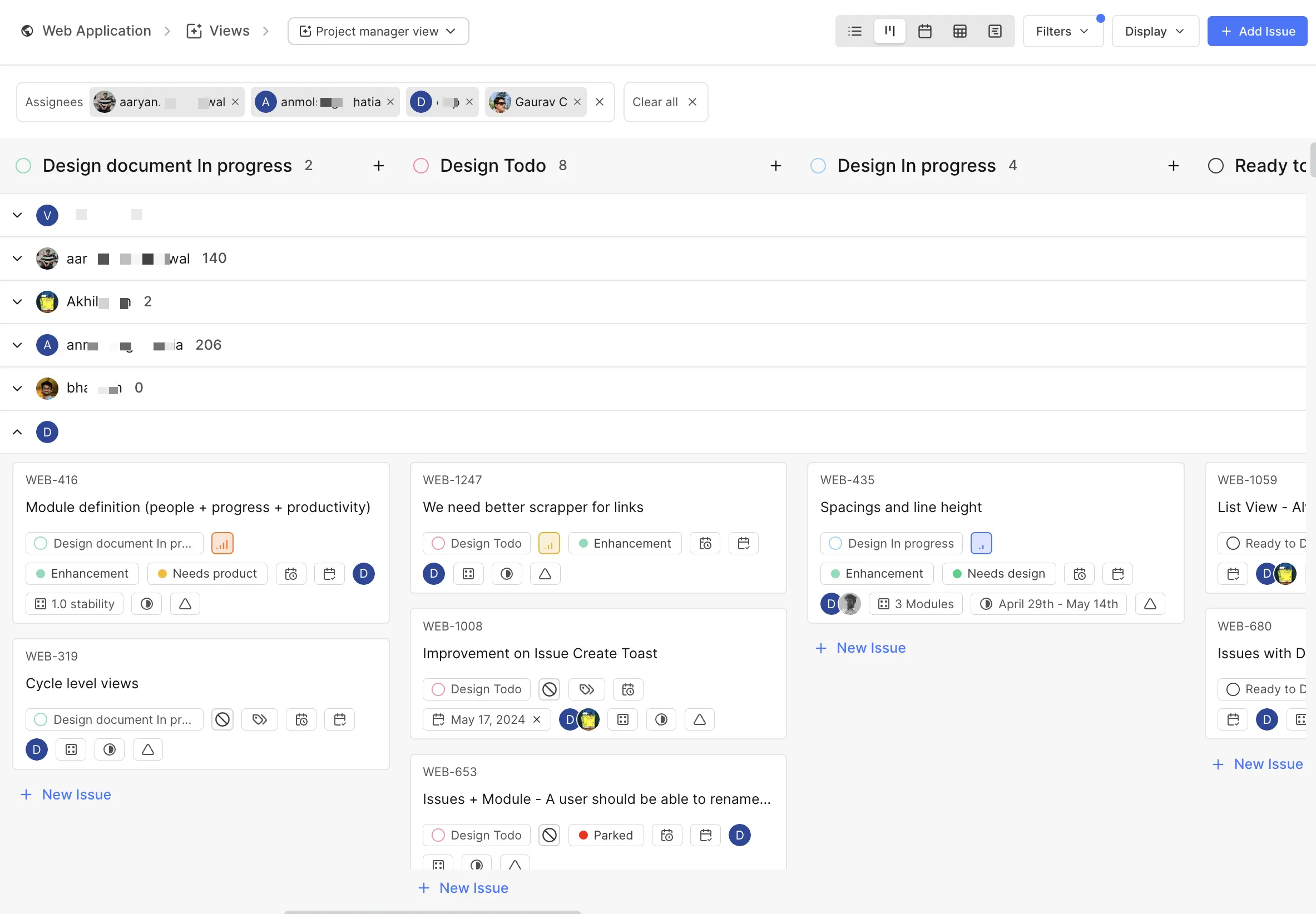
Task: Remove Gaurav C from assignee filters
Action: click(x=576, y=101)
